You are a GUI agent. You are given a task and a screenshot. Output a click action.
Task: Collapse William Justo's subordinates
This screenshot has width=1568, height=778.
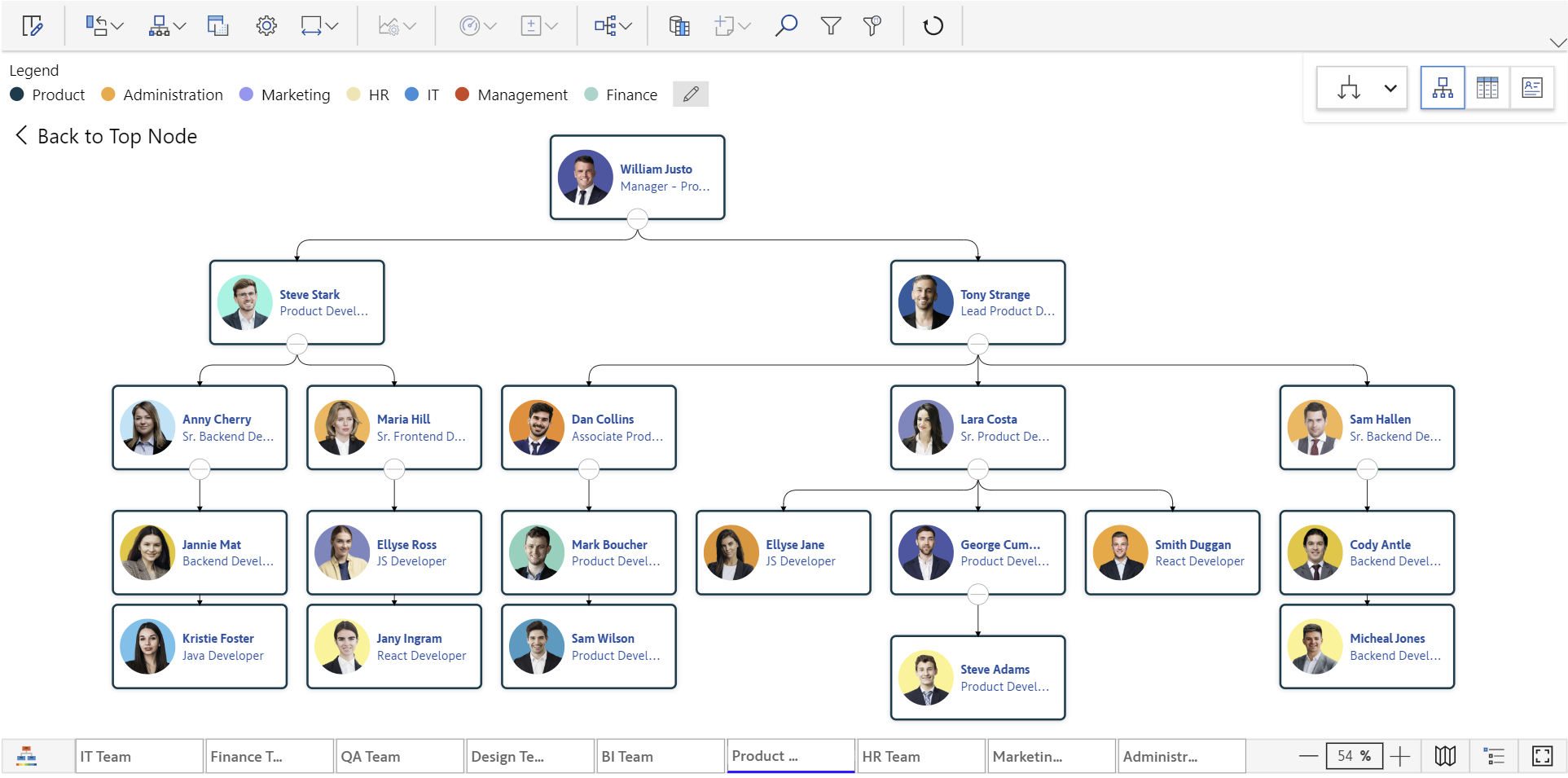click(638, 219)
